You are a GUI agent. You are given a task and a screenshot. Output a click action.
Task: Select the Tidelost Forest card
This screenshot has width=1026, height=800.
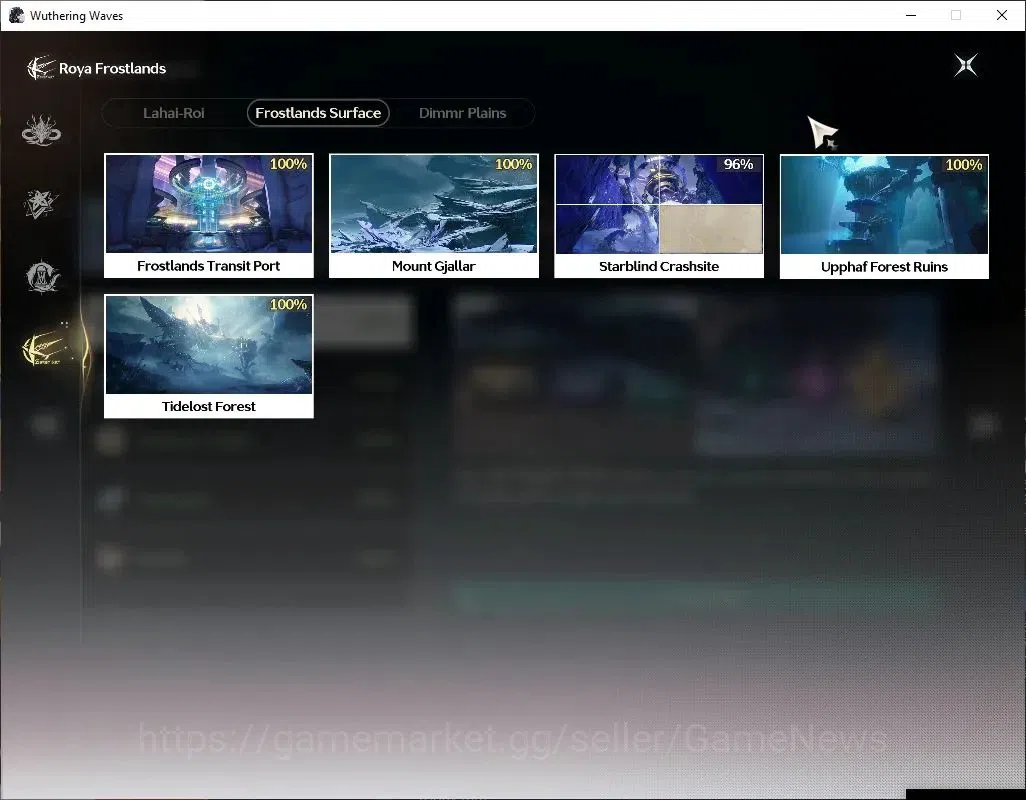coord(209,356)
